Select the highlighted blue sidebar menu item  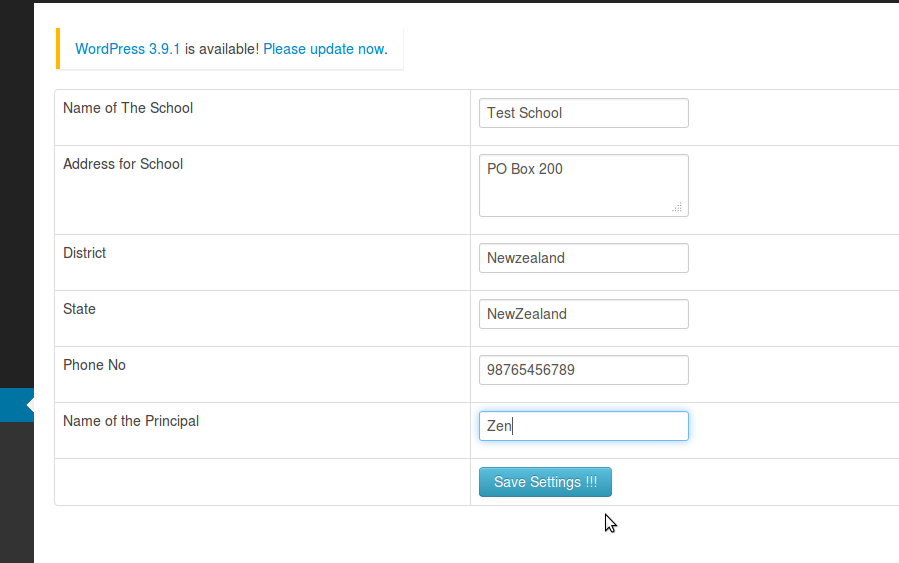[16, 405]
